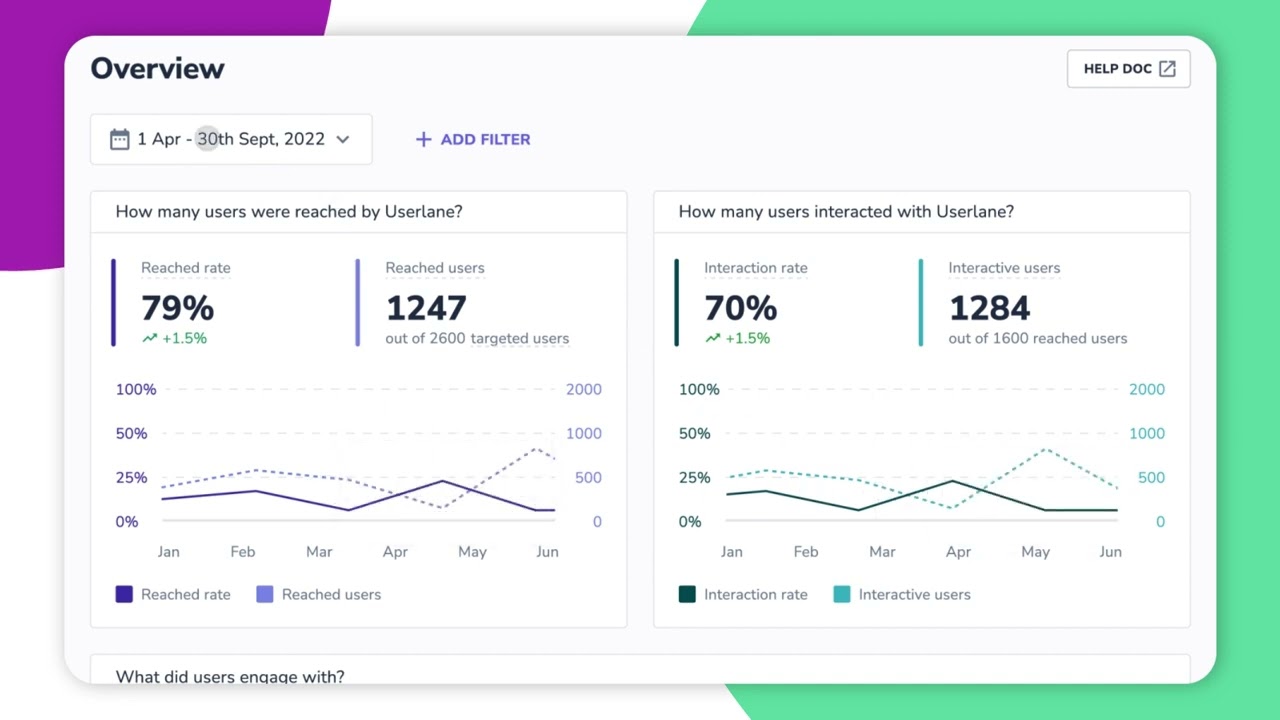Click the 'Reached users' legend label
The width and height of the screenshot is (1280, 720).
coord(331,594)
